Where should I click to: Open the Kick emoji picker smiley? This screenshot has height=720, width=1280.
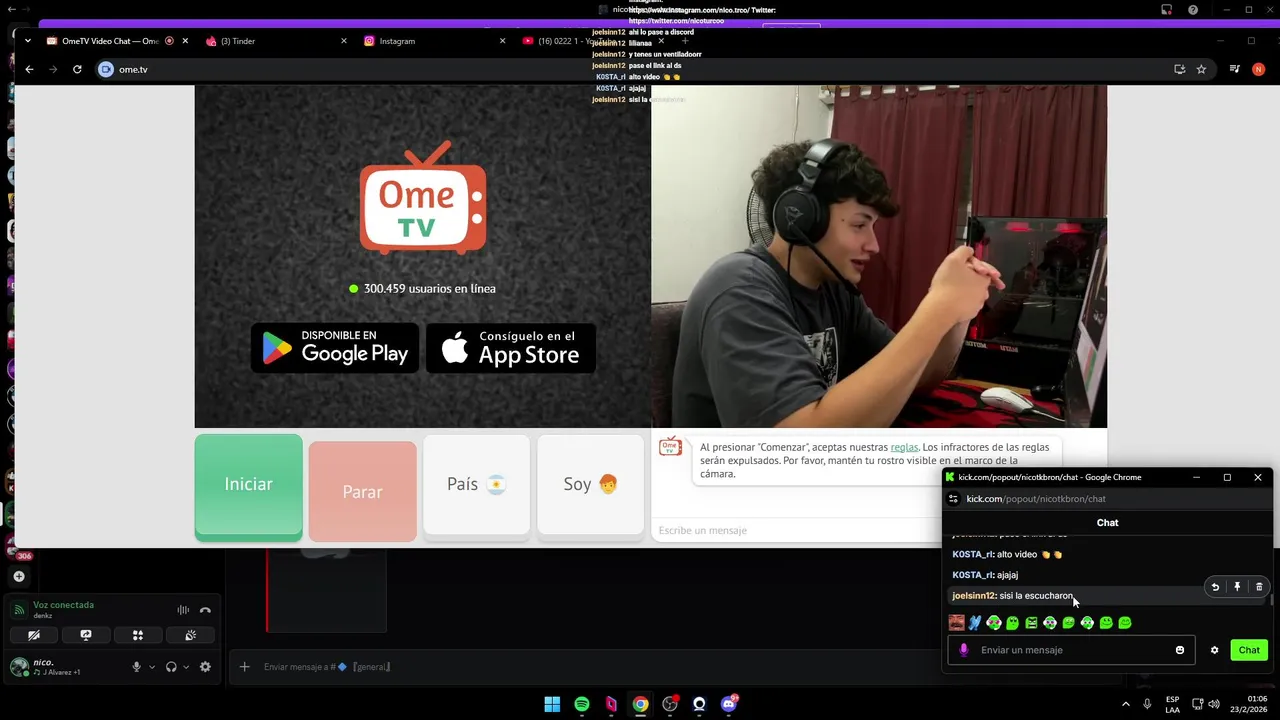tap(1180, 650)
